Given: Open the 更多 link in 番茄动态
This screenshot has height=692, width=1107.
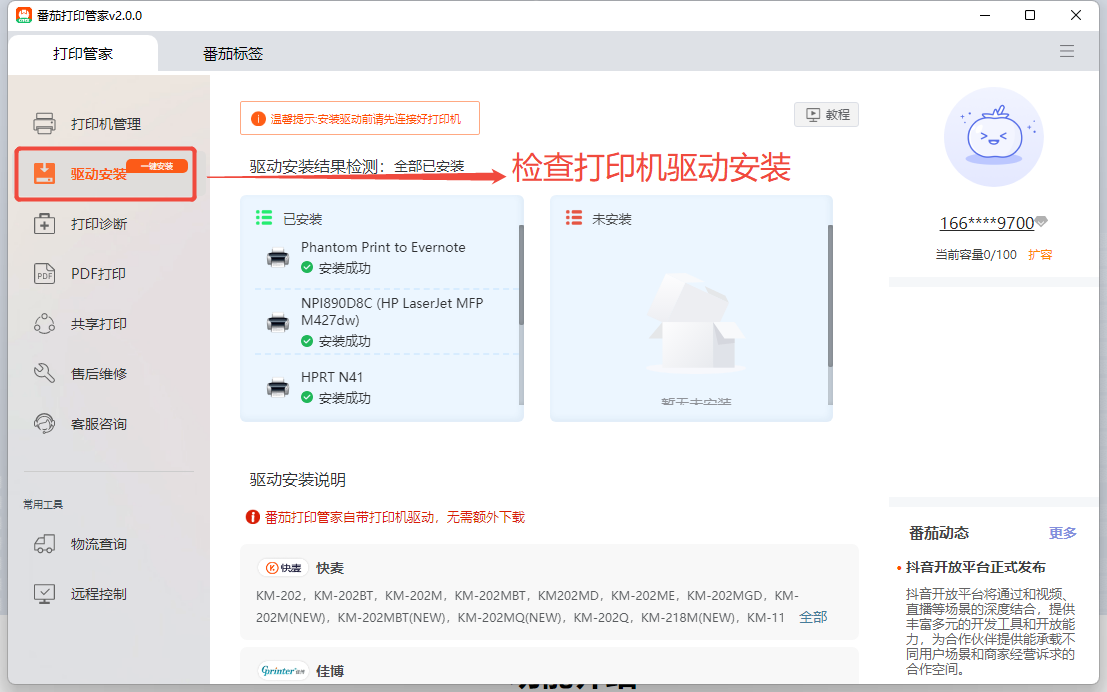Looking at the screenshot, I should (1063, 532).
